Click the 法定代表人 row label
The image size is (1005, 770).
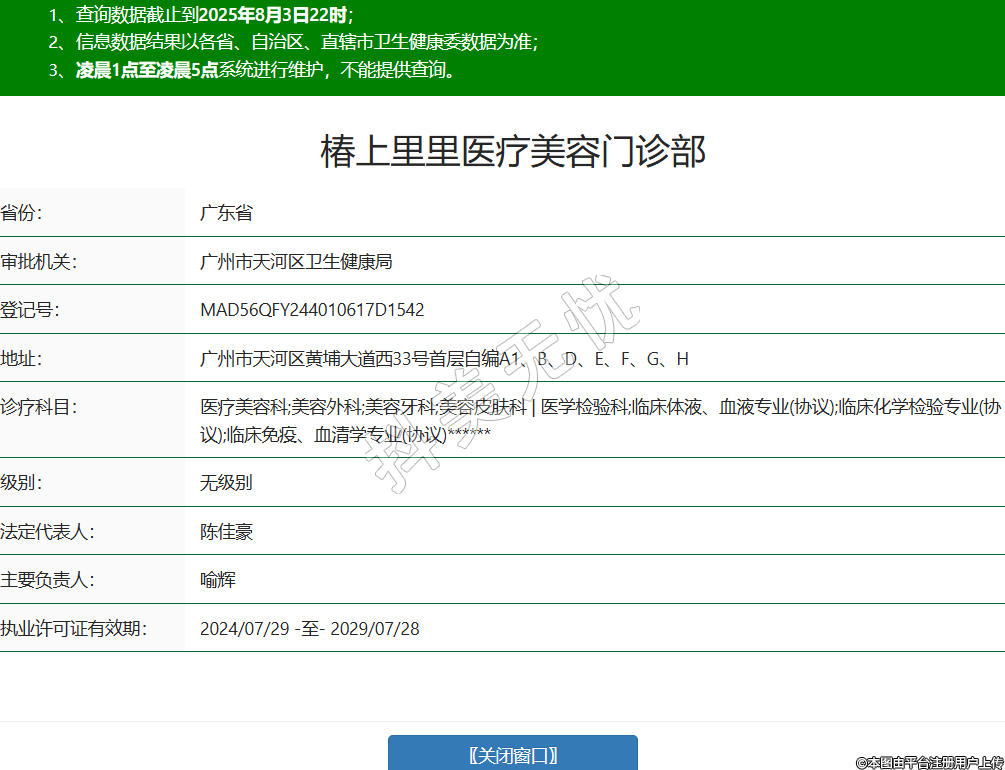(47, 532)
